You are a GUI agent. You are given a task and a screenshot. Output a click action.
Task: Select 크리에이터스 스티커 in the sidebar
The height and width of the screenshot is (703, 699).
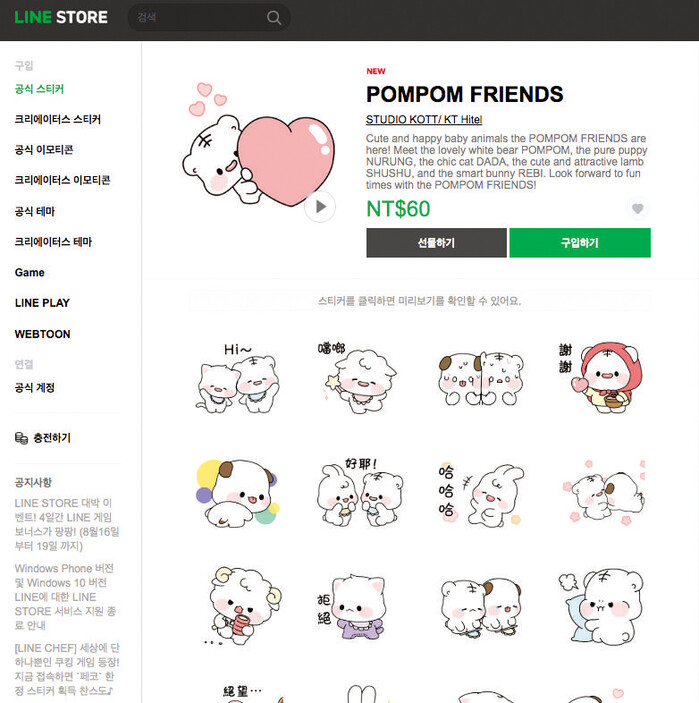coord(57,119)
